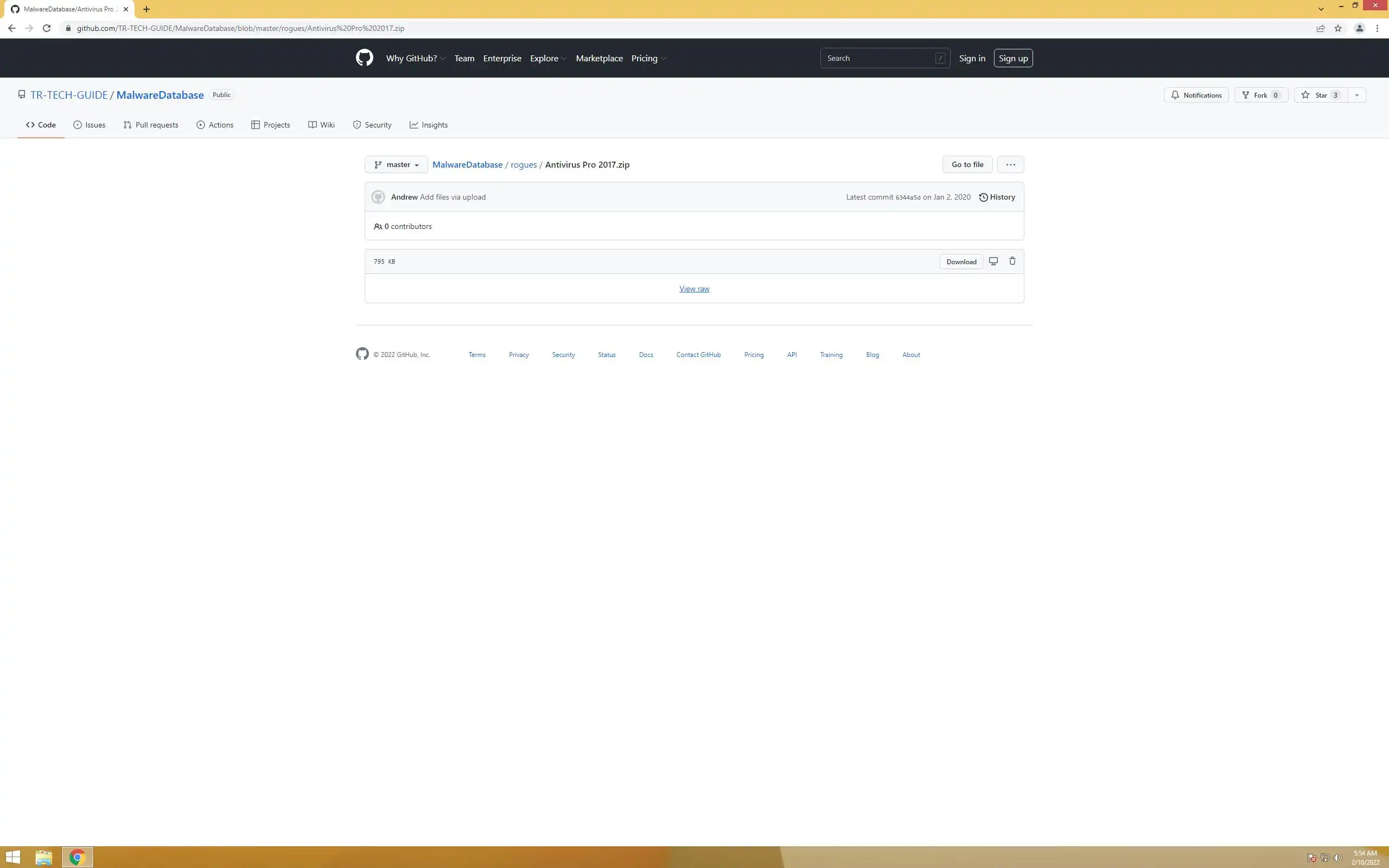
Task: Open the Pull requests tab
Action: [x=151, y=125]
